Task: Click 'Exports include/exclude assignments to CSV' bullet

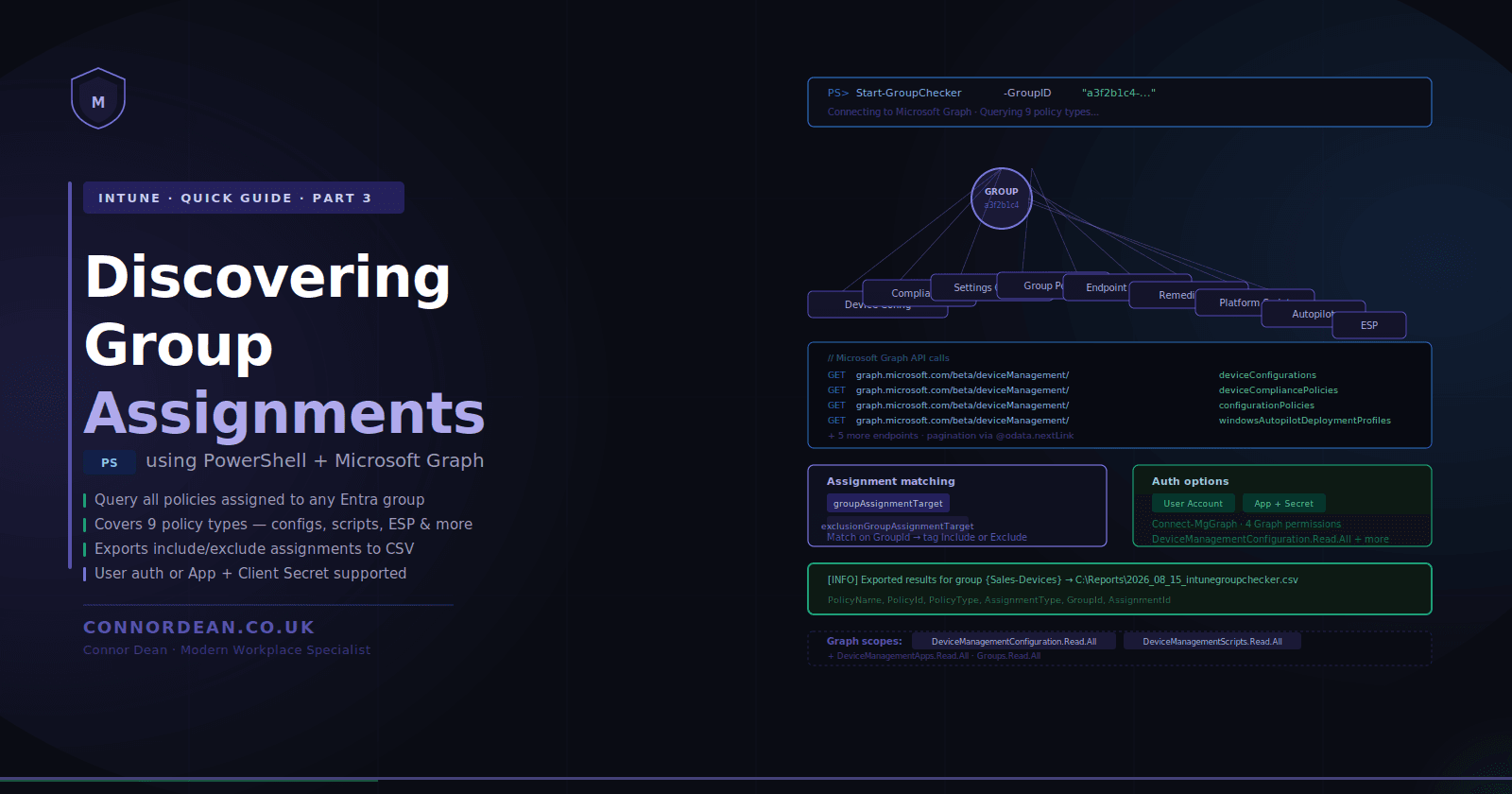Action: (x=254, y=549)
